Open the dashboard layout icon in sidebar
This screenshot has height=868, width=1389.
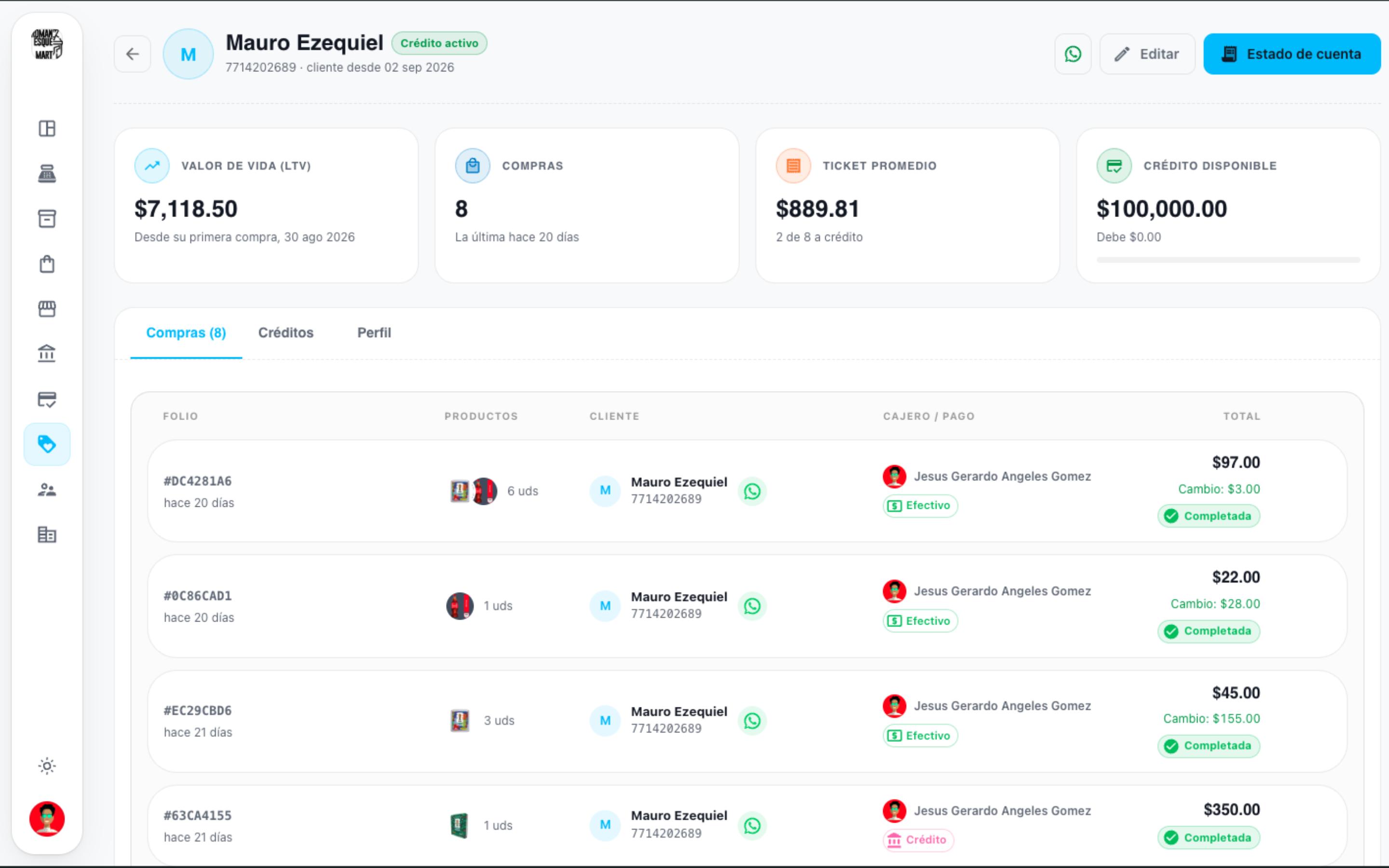pyautogui.click(x=47, y=128)
